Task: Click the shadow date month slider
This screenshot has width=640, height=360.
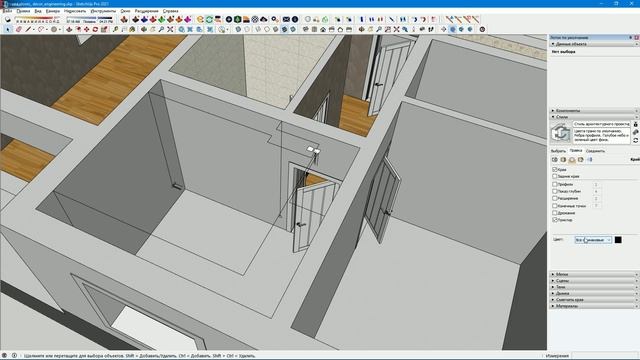Action: point(38,18)
